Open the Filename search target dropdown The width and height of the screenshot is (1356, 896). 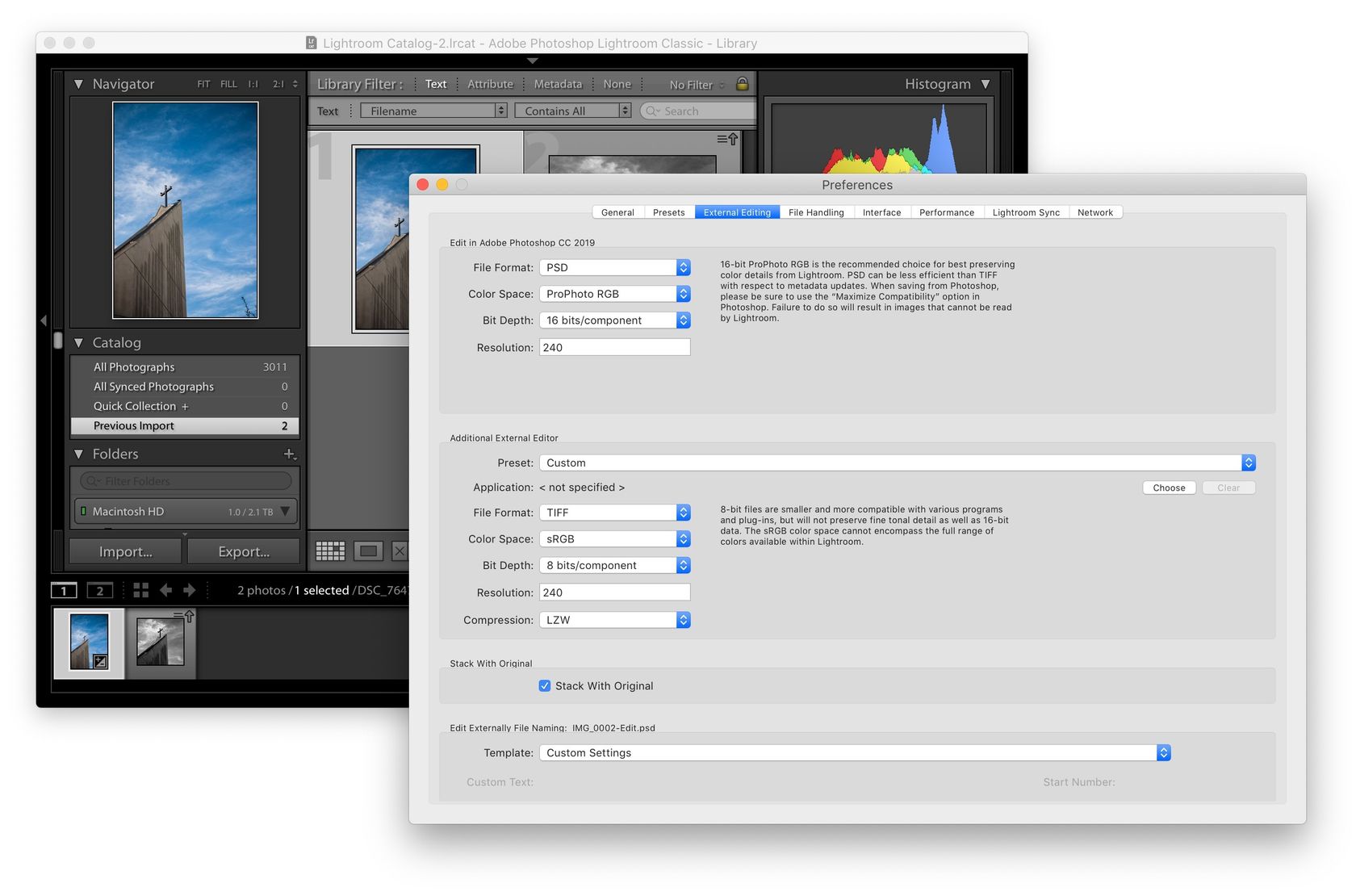(x=433, y=111)
